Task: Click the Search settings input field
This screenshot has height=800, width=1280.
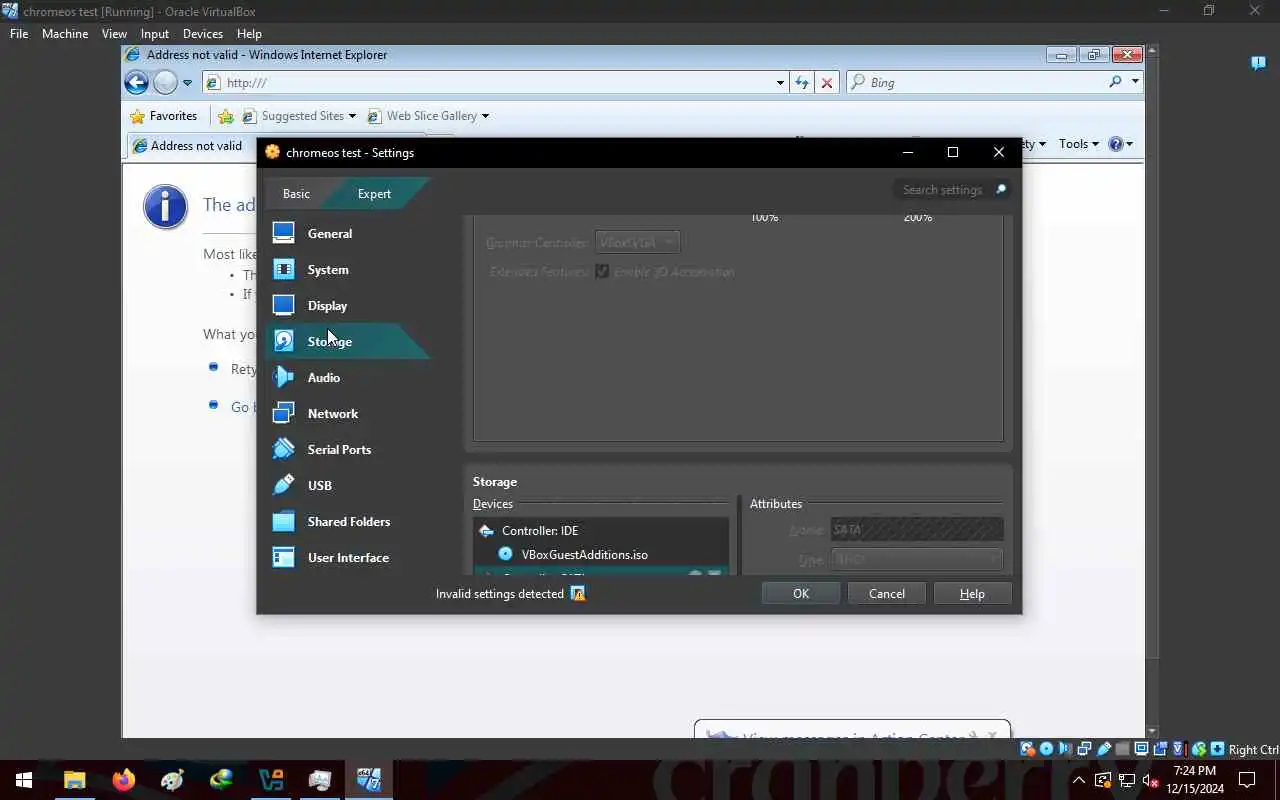Action: pyautogui.click(x=942, y=190)
